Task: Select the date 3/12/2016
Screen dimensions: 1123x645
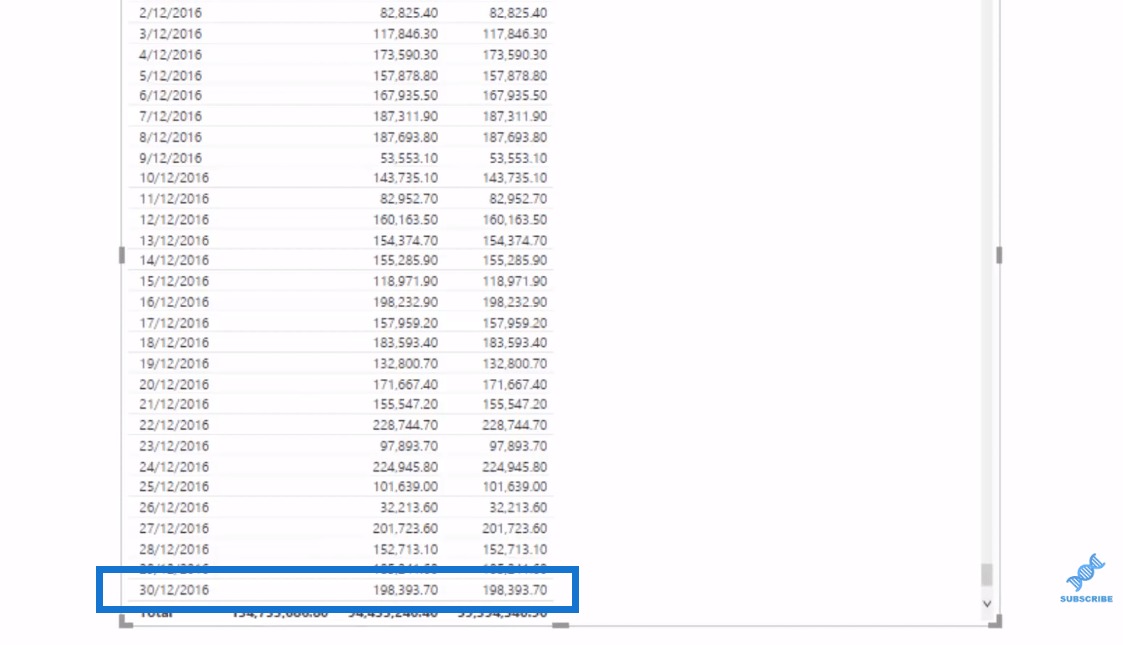Action: (x=170, y=34)
